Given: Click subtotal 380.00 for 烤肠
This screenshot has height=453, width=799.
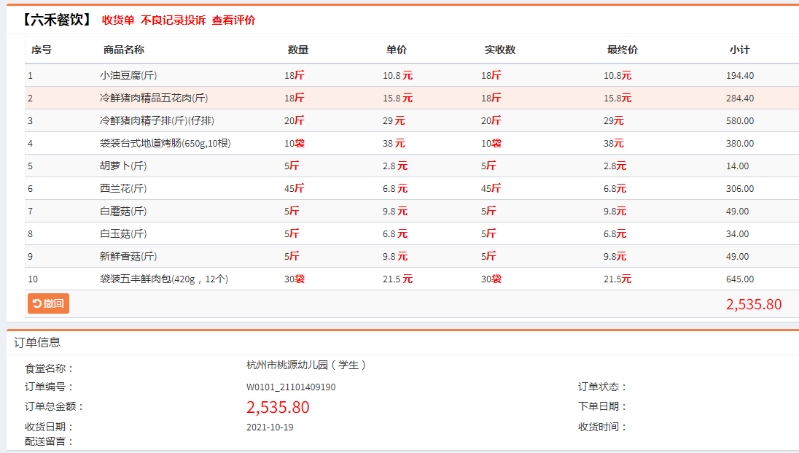Looking at the screenshot, I should tap(740, 144).
